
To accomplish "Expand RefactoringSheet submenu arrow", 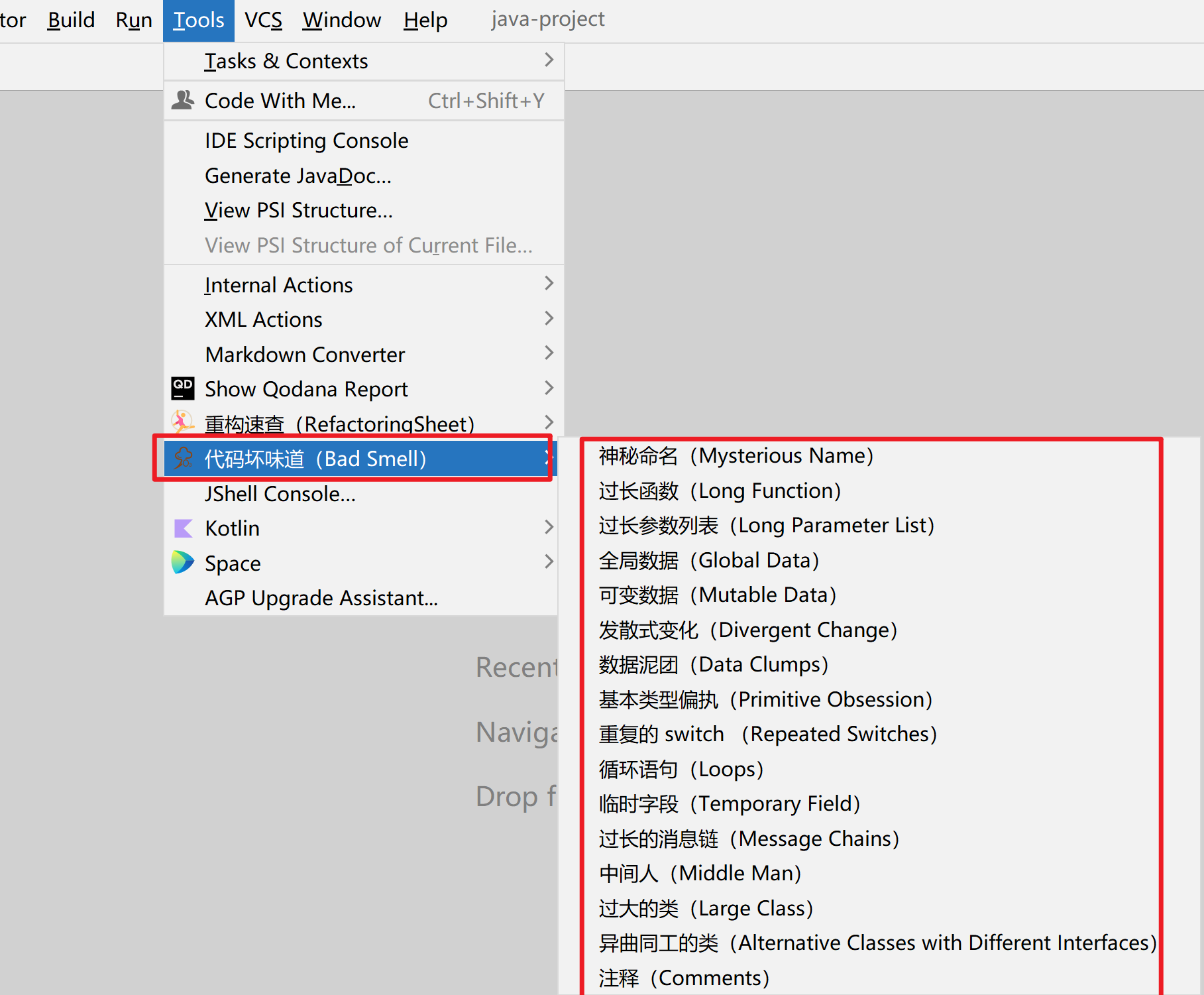I will (549, 422).
